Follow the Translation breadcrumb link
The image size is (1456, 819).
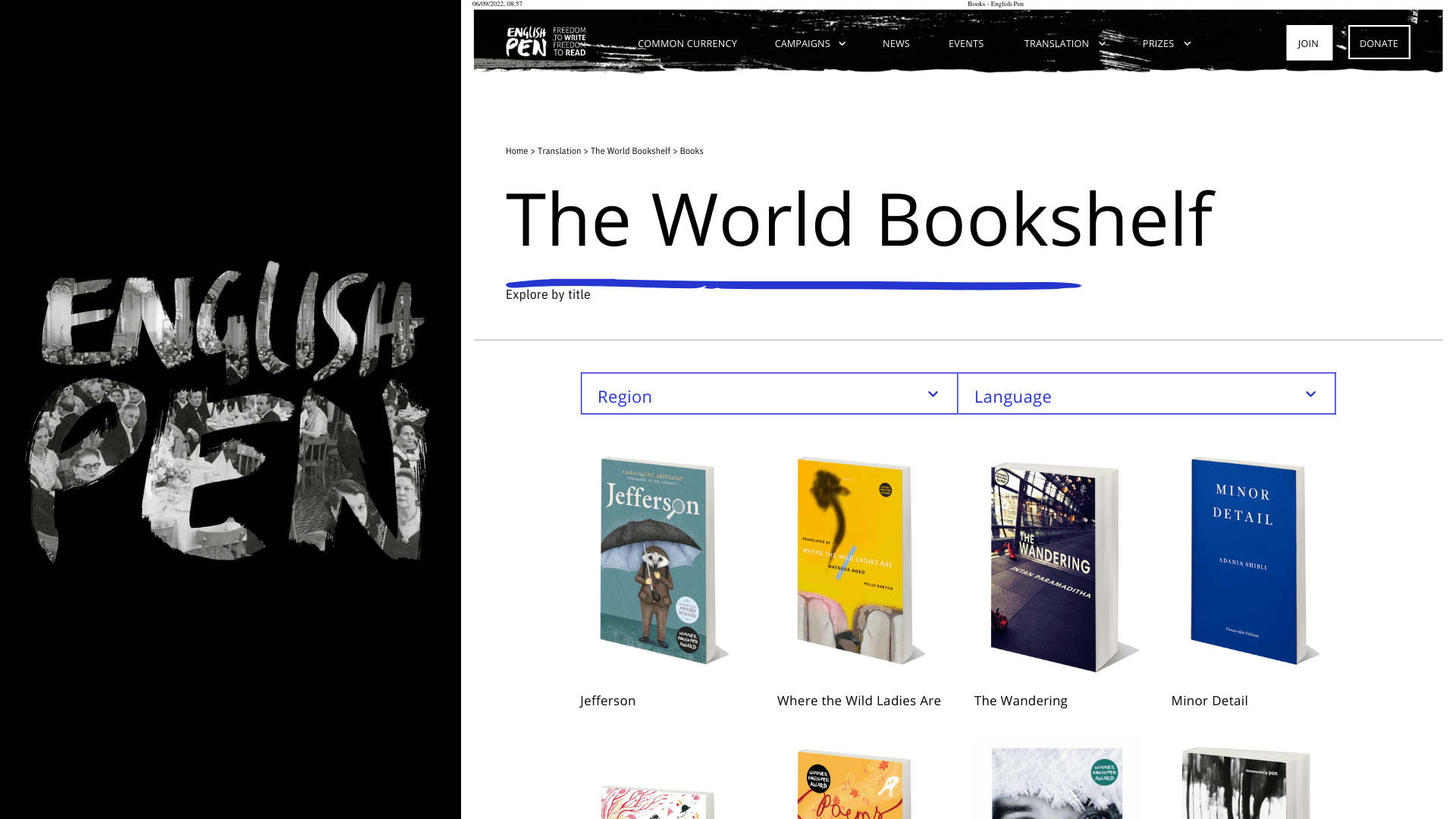click(559, 151)
